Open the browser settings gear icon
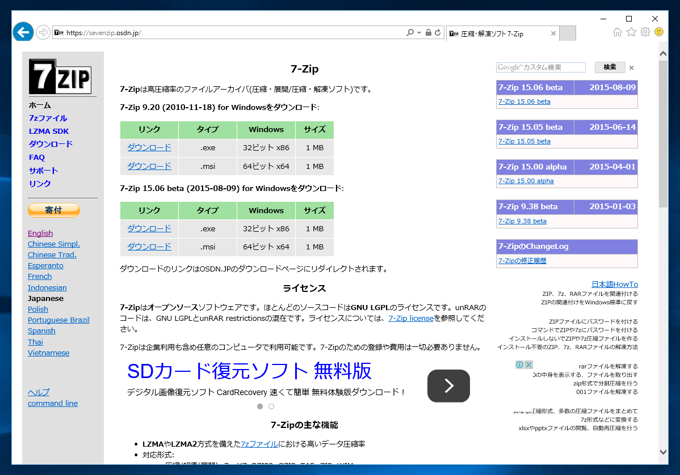This screenshot has width=680, height=475. pos(645,32)
